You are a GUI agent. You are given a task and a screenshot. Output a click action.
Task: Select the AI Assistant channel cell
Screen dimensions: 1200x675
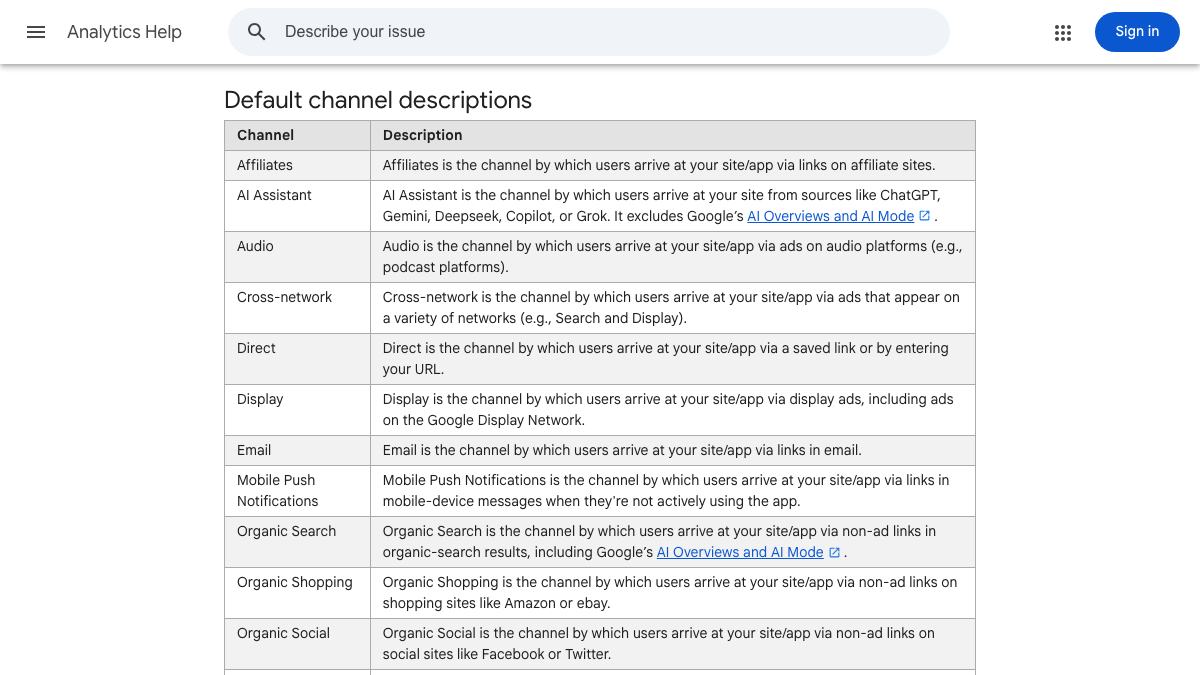(298, 206)
